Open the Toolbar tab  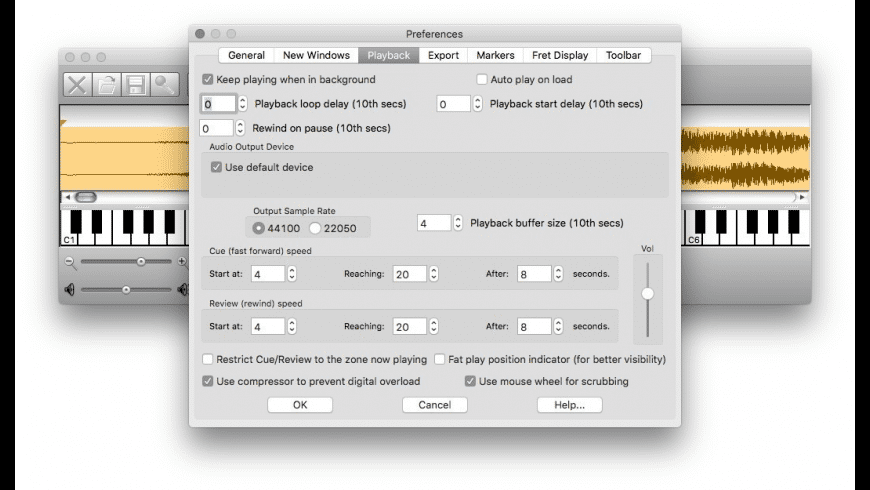pyautogui.click(x=623, y=55)
